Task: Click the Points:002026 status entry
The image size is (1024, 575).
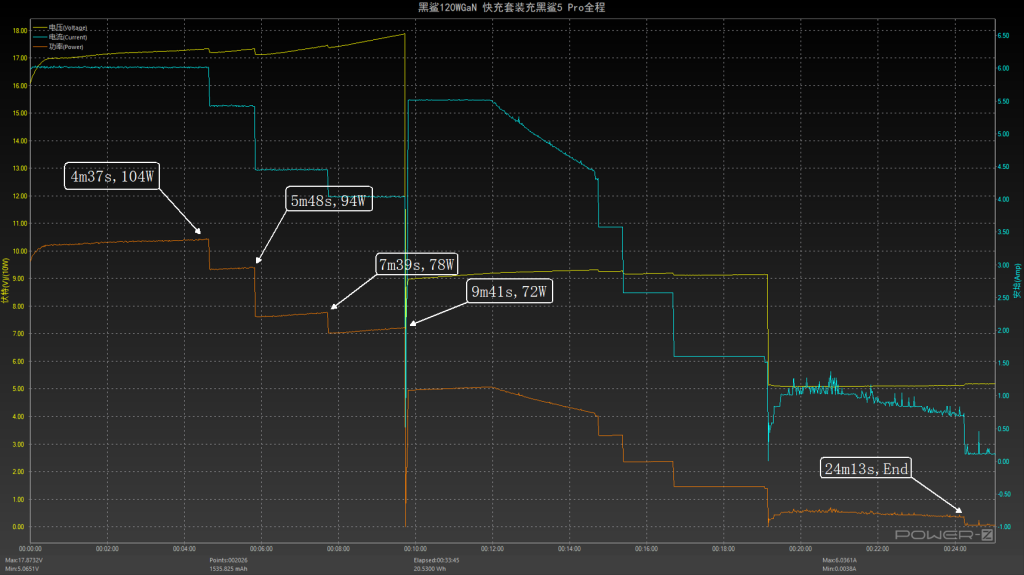Action: point(229,560)
